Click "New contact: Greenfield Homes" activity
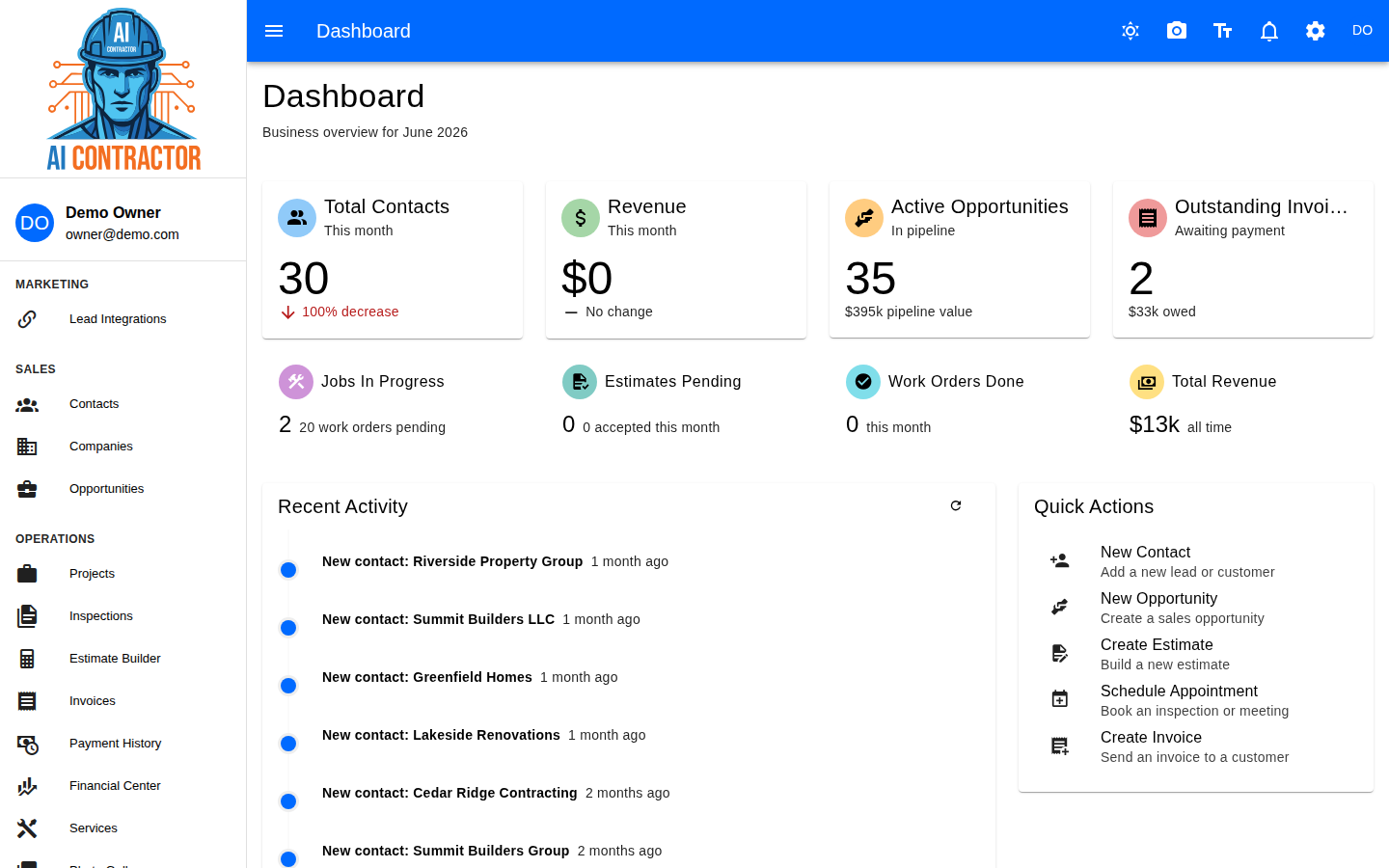This screenshot has width=1389, height=868. click(427, 677)
